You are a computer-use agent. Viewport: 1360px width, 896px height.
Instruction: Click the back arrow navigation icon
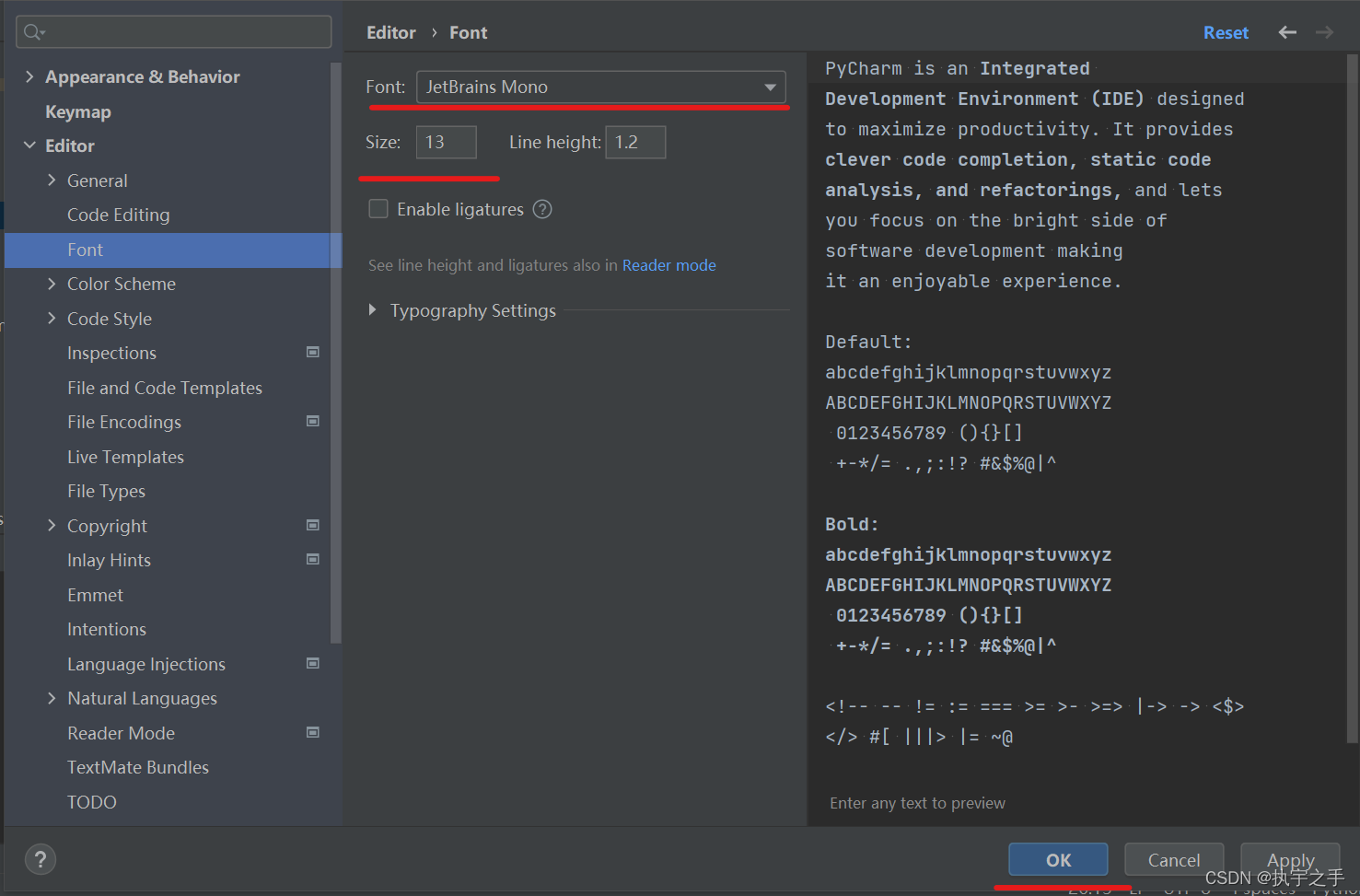(1287, 32)
